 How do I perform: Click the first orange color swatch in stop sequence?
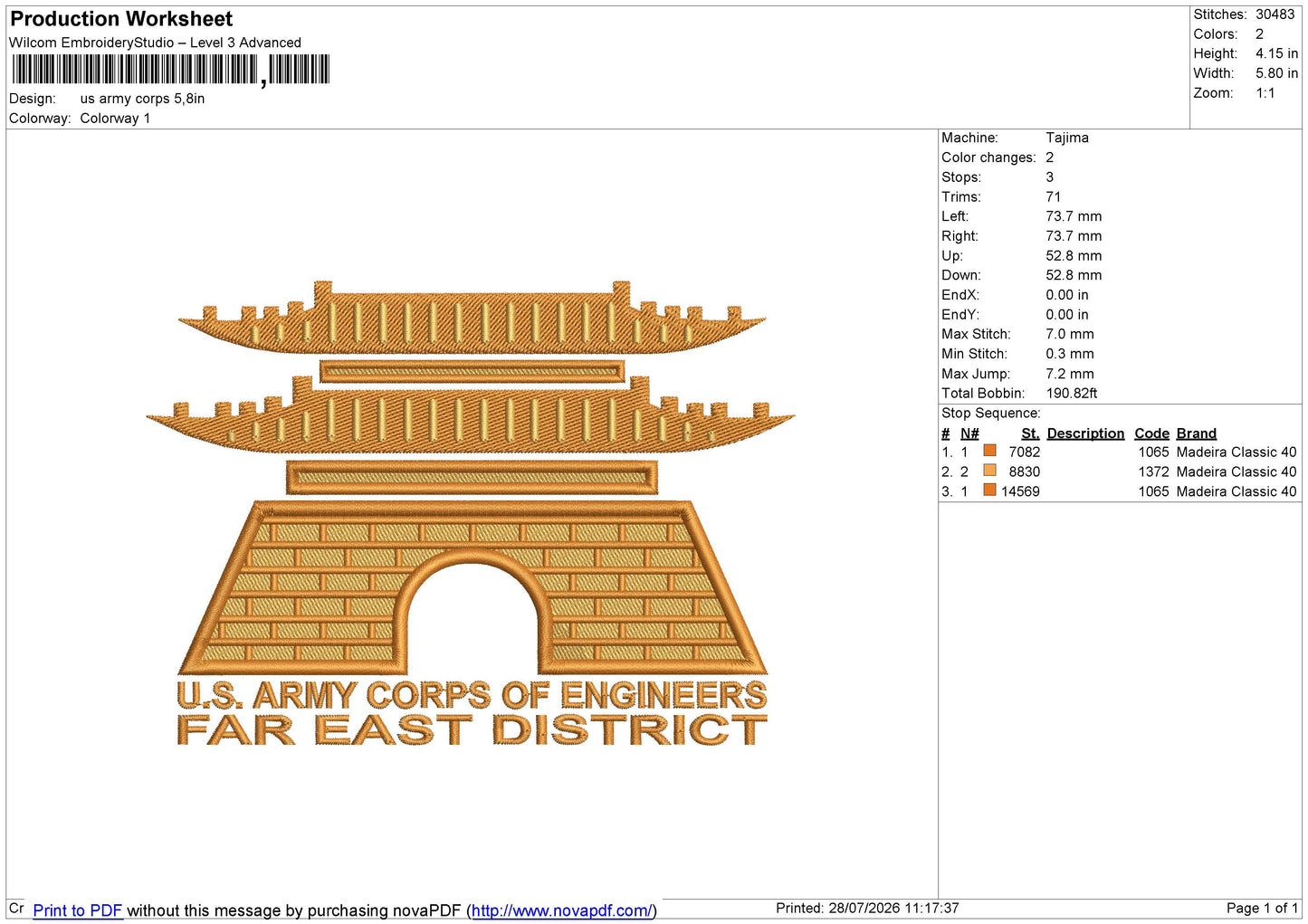pos(989,451)
